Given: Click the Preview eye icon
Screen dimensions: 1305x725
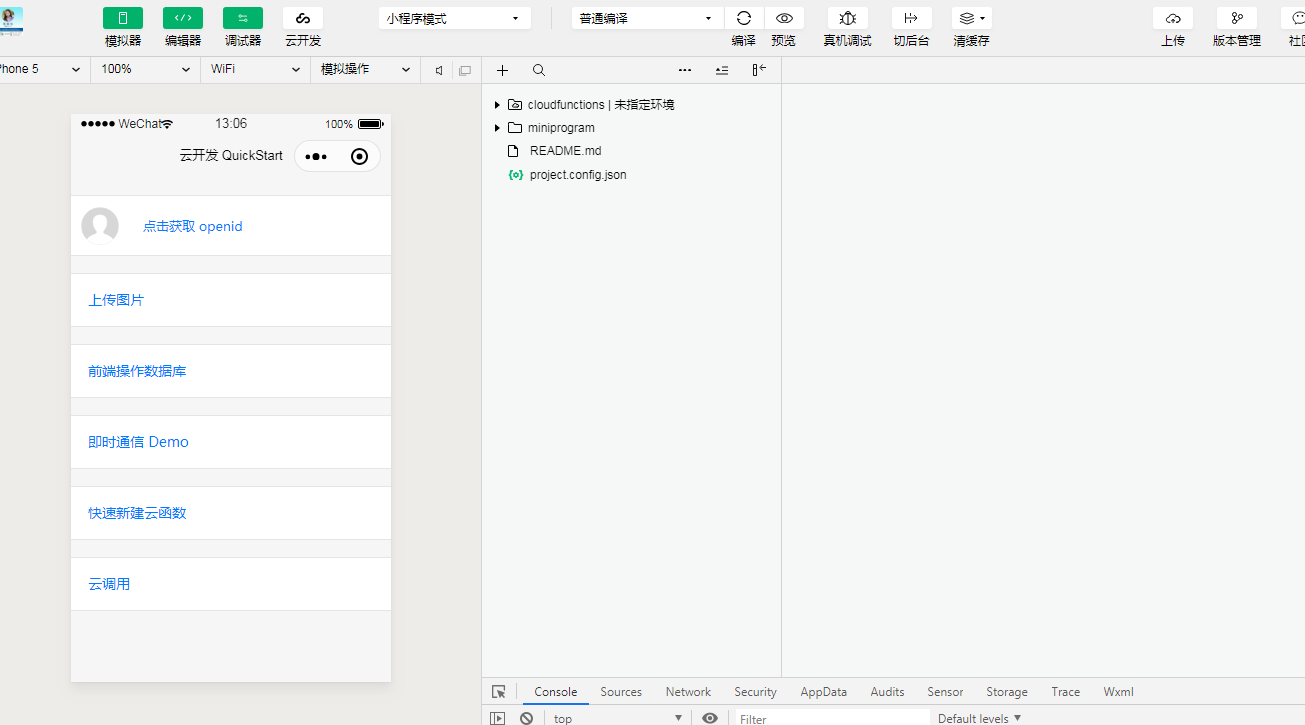Looking at the screenshot, I should point(784,19).
